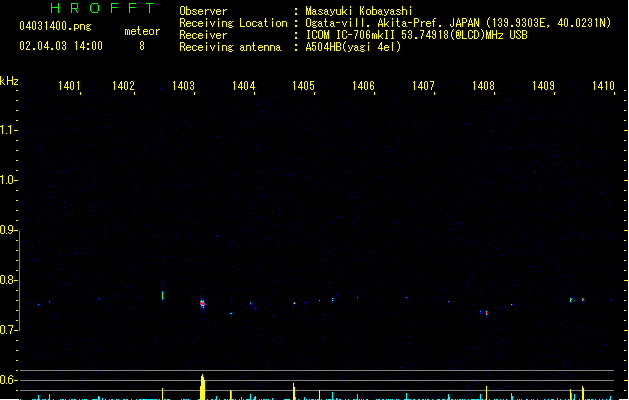629x400 pixels.
Task: Click the HROFFT title text
Action: (x=102, y=8)
